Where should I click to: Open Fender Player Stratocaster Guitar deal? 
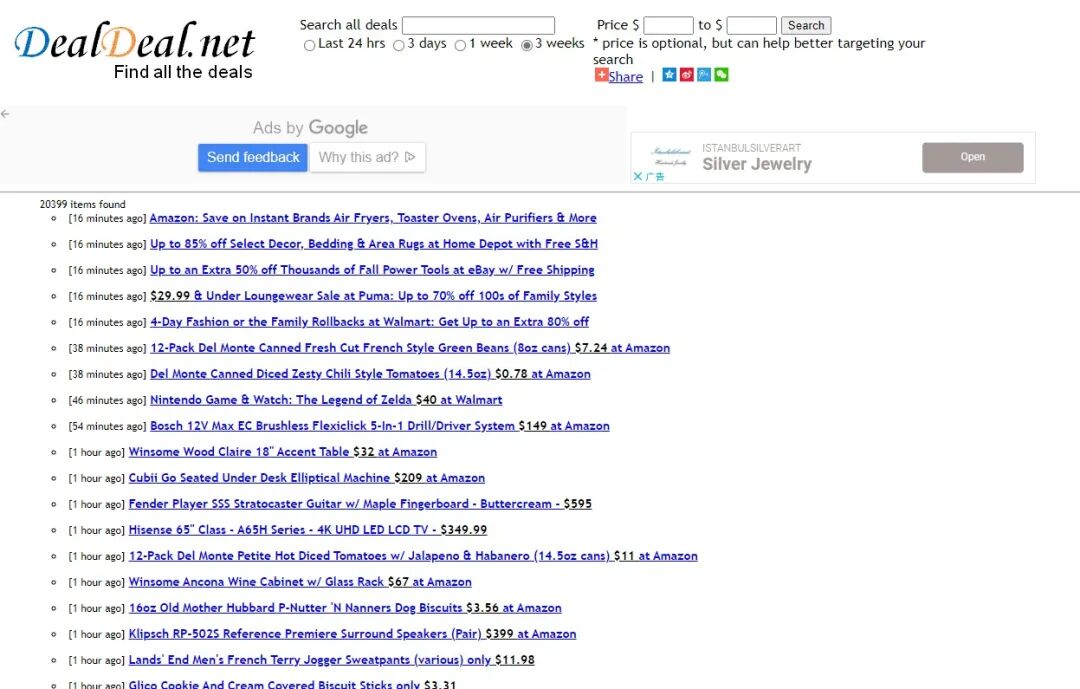[x=360, y=504]
